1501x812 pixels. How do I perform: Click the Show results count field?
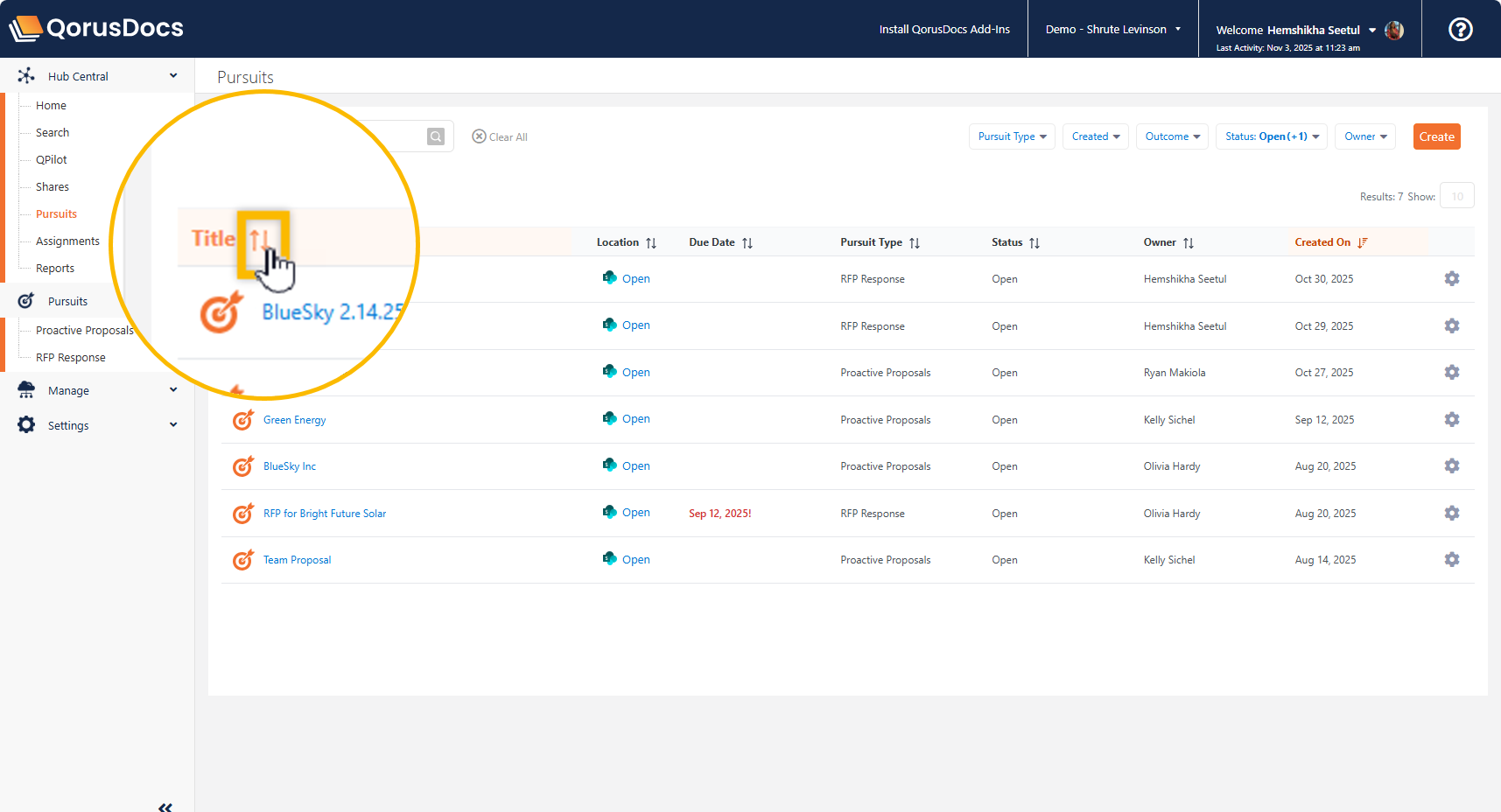click(1456, 196)
